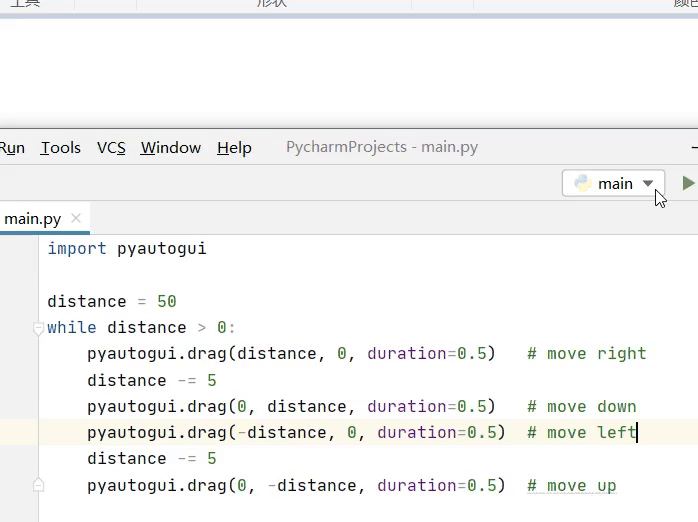The image size is (698, 522).
Task: Click the second 'distance -= 5' line
Action: pyautogui.click(x=152, y=459)
